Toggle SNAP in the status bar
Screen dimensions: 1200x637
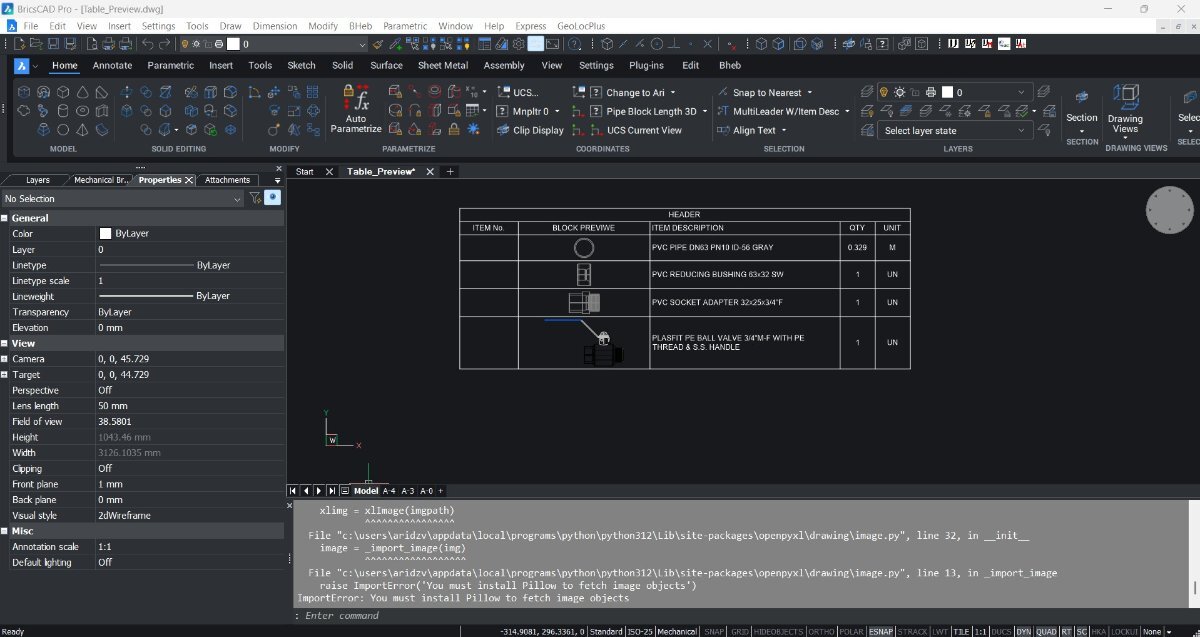point(714,631)
